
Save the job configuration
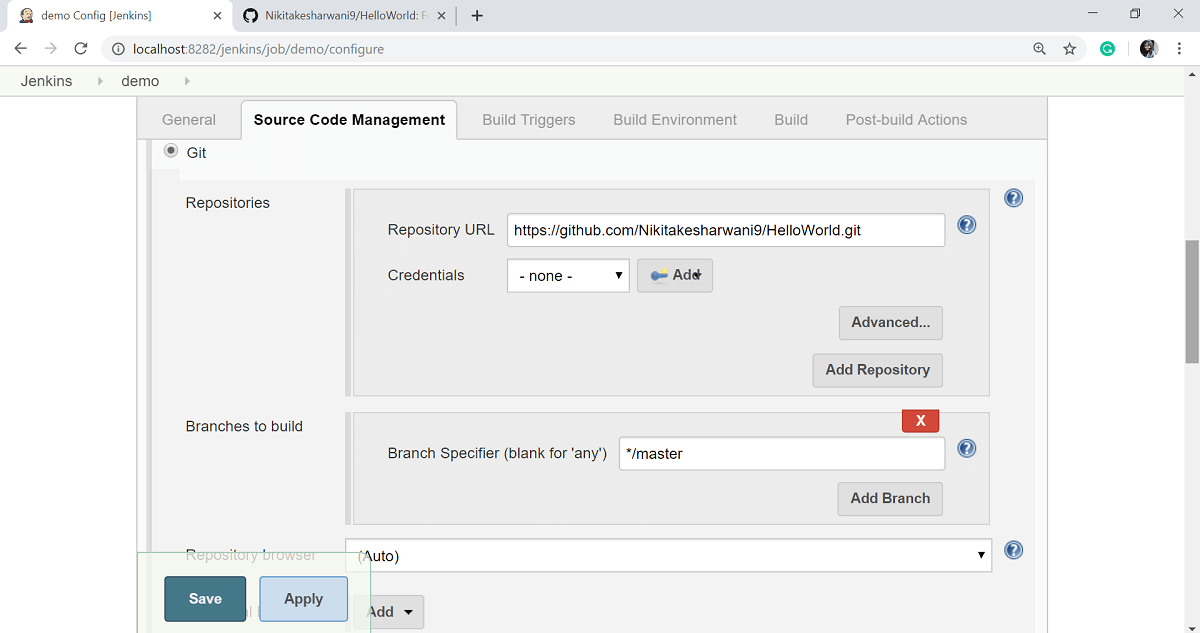[x=205, y=599]
